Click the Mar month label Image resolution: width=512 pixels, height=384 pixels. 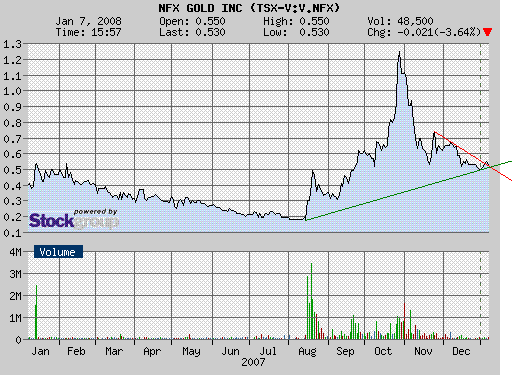[x=114, y=351]
